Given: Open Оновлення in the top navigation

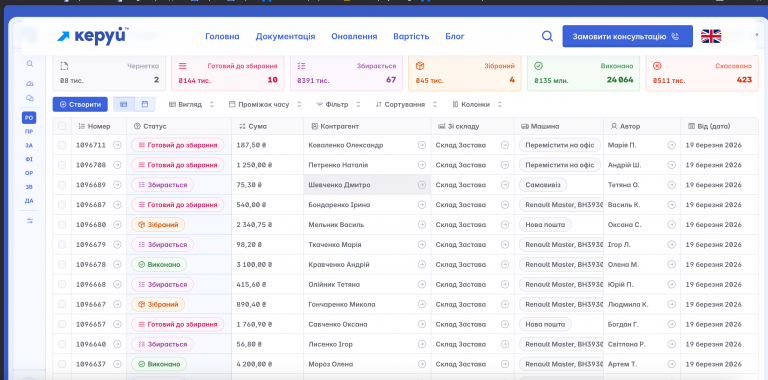Looking at the screenshot, I should click(354, 36).
